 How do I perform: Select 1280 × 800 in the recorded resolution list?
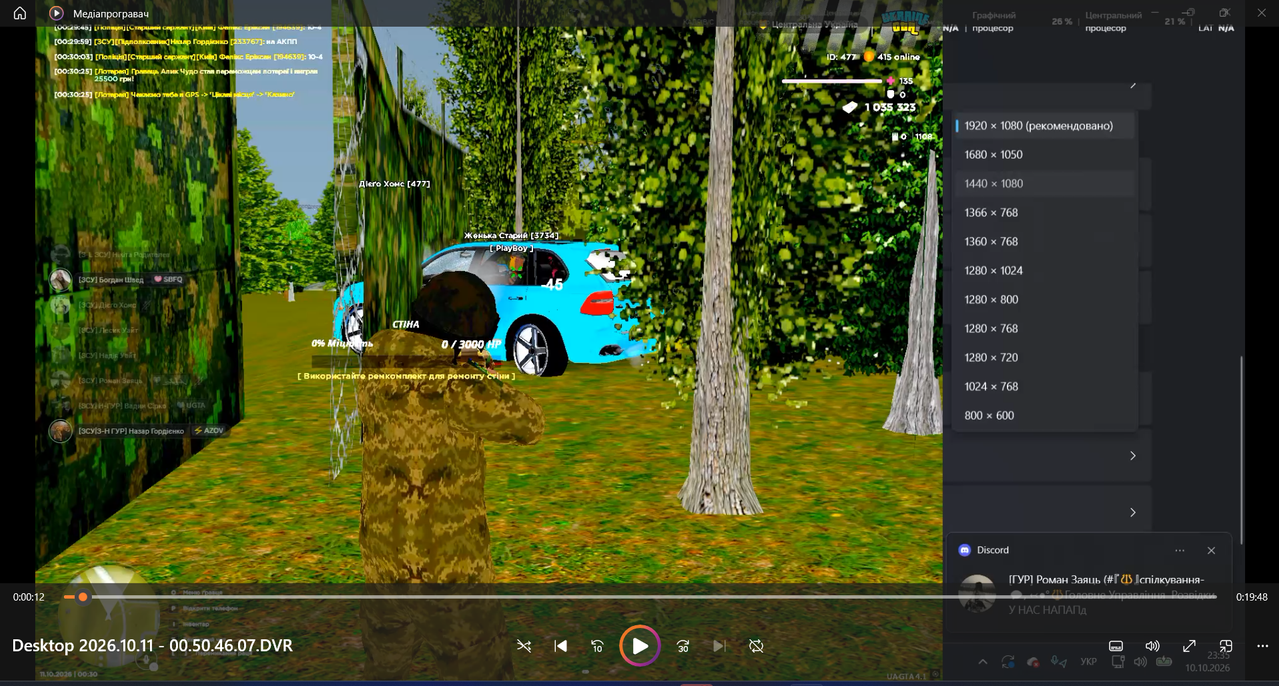pos(1045,300)
